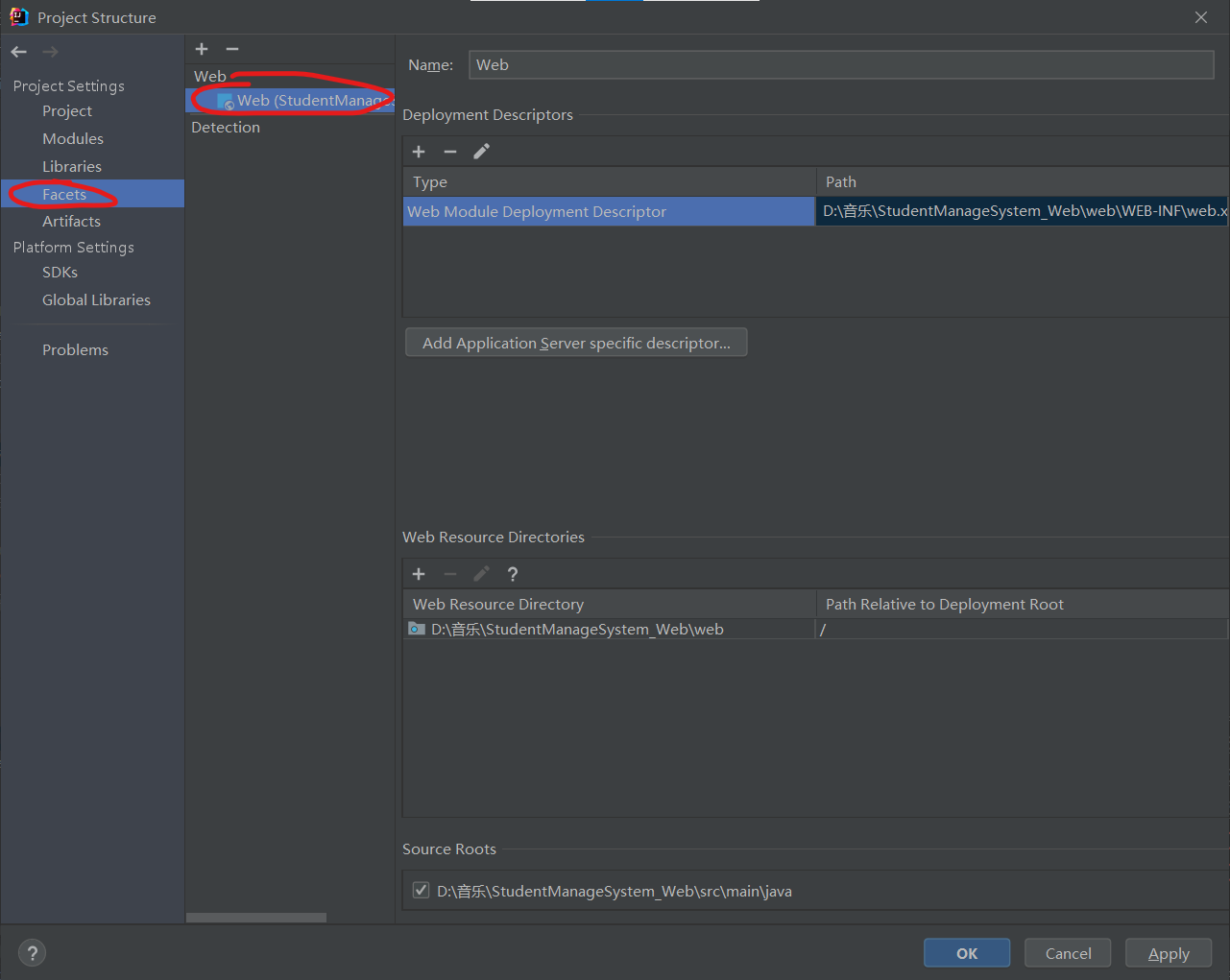Click the '/' relative path cell
The image size is (1230, 980).
pos(1022,630)
